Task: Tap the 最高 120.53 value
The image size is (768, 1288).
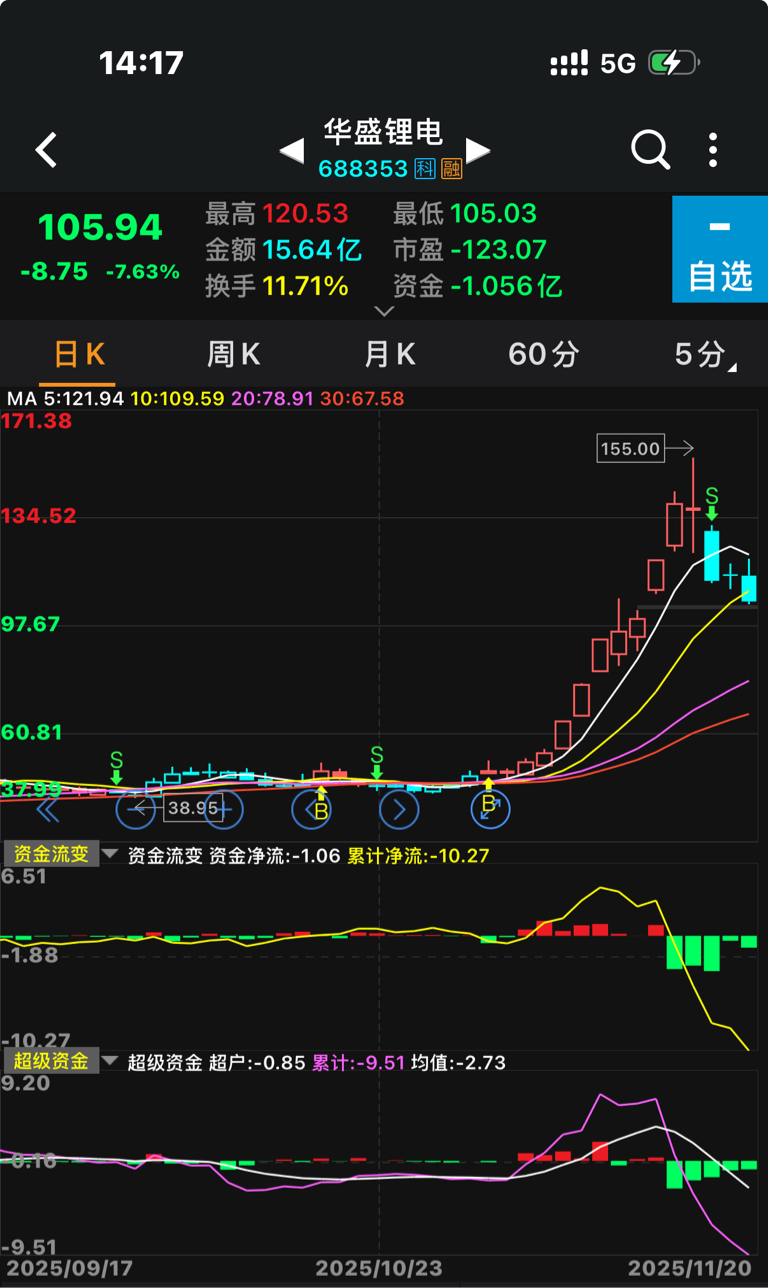Action: tap(305, 213)
